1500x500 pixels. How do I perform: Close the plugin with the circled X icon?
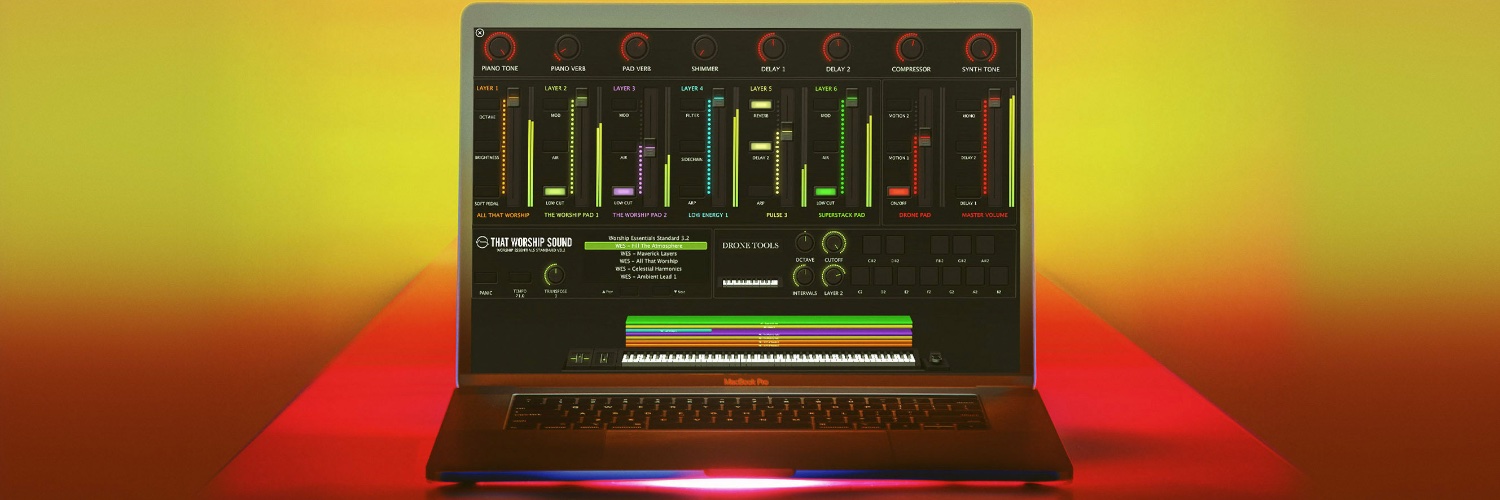pyautogui.click(x=480, y=33)
